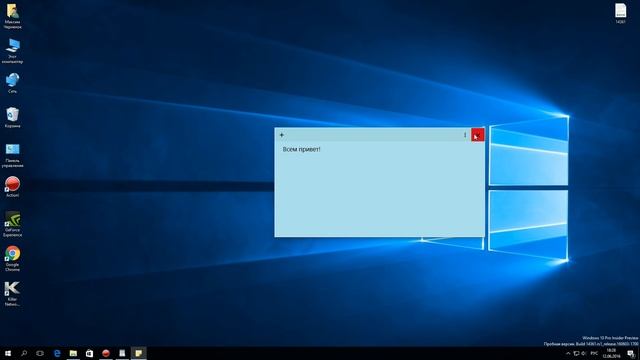Open the Windows Start menu
The height and width of the screenshot is (360, 640).
[8, 353]
